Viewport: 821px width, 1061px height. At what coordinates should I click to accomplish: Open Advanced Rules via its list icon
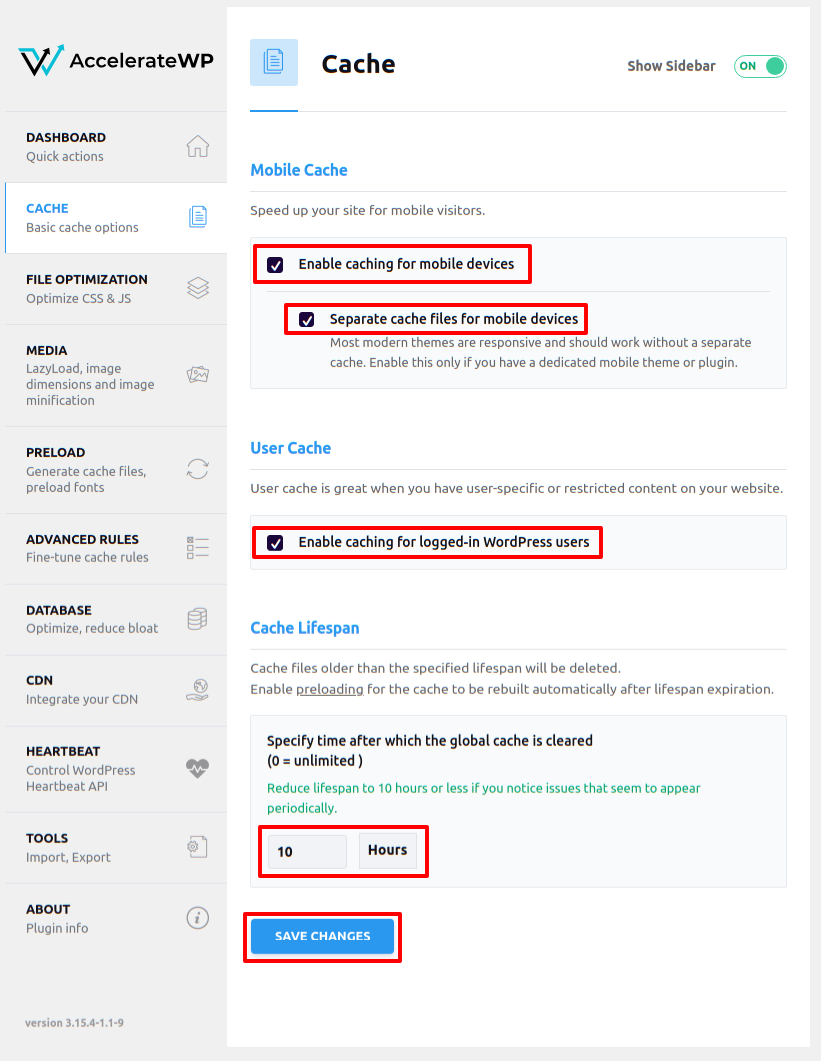point(197,547)
